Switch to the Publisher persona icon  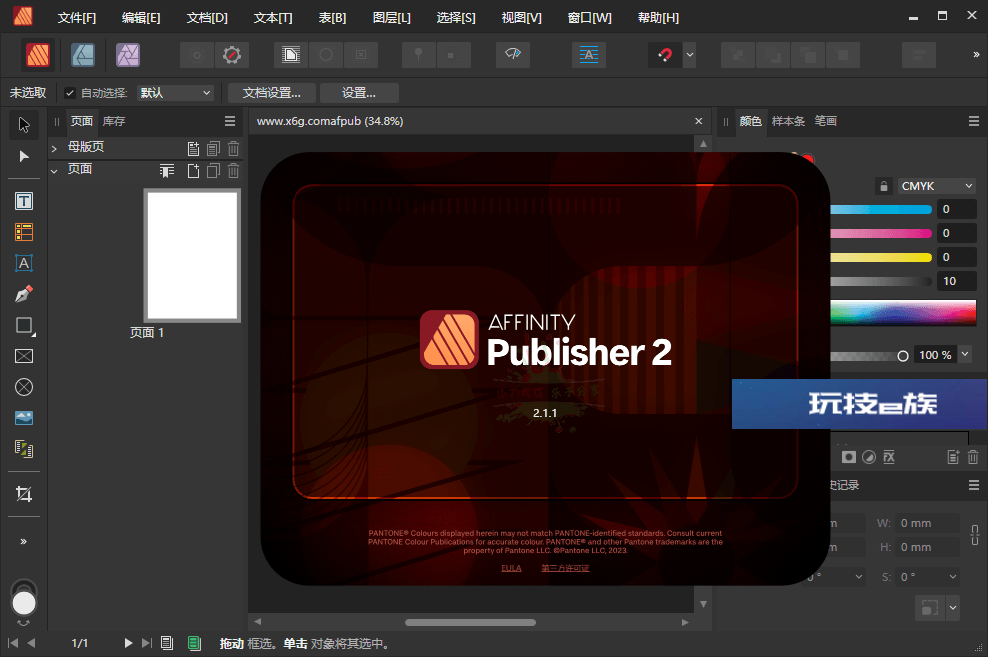tap(38, 55)
